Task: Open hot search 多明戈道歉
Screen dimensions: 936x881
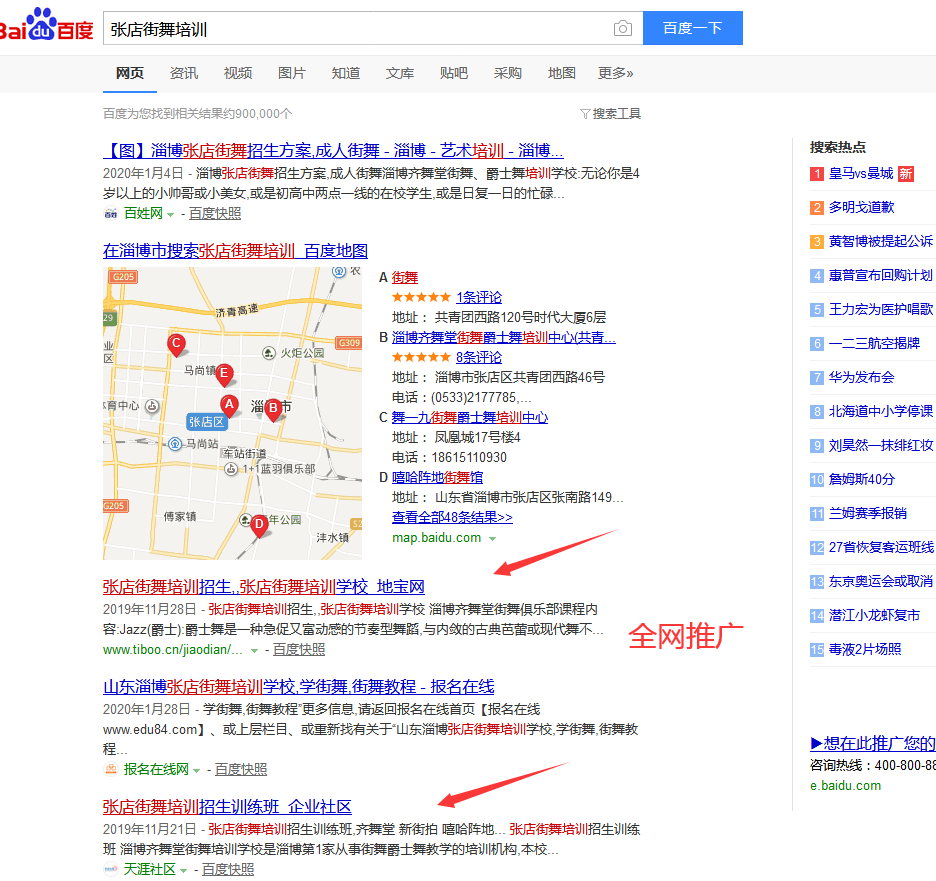Action: 861,207
